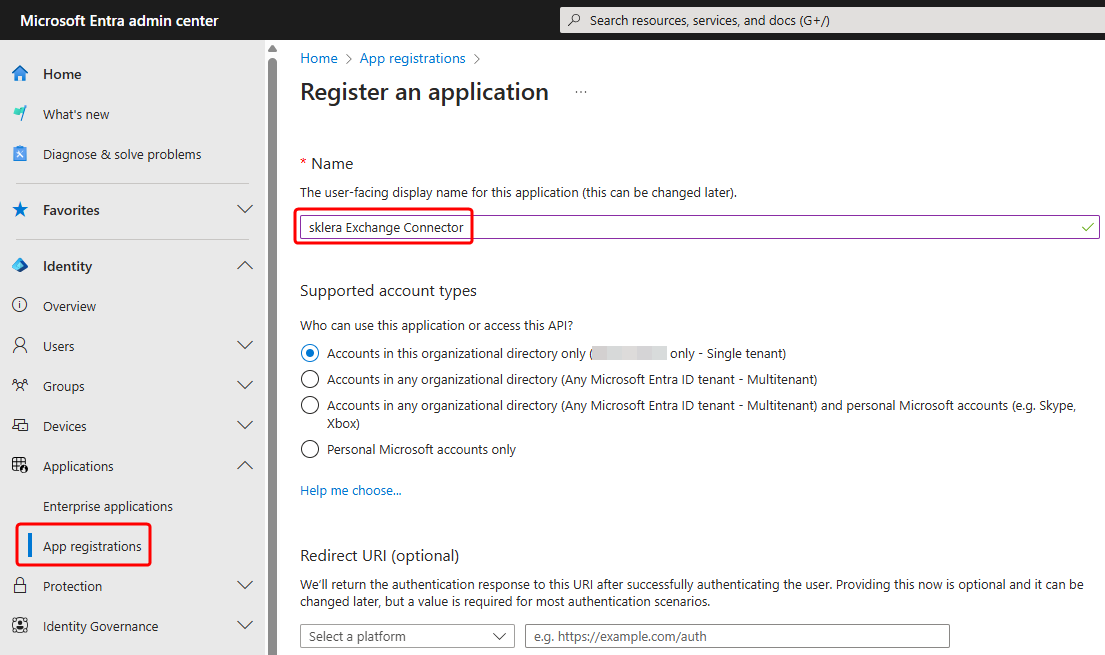Expand the Protection submenu chevron
1105x655 pixels.
(245, 585)
